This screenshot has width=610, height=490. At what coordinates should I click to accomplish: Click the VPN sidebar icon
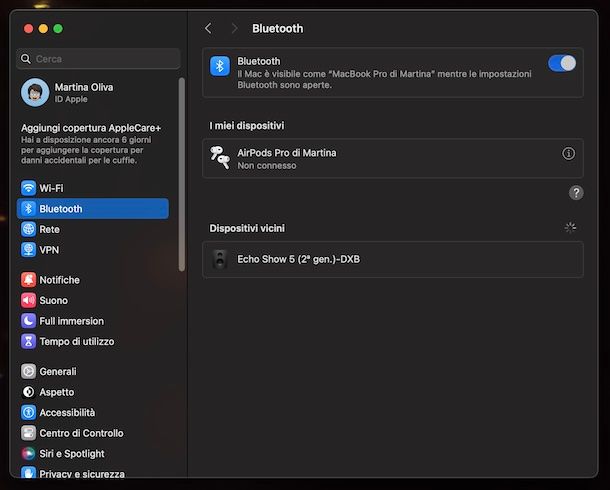point(28,250)
